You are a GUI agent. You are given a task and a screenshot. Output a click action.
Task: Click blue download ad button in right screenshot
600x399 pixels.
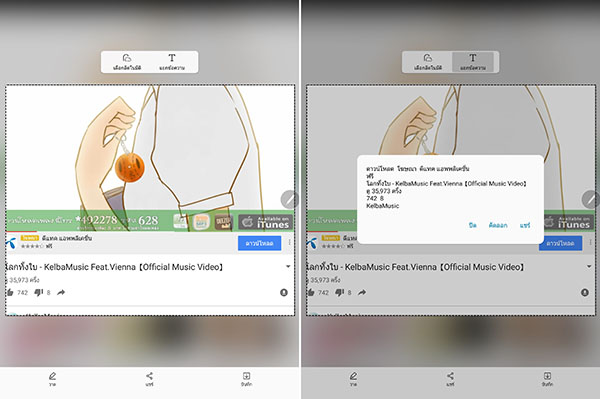coord(561,243)
